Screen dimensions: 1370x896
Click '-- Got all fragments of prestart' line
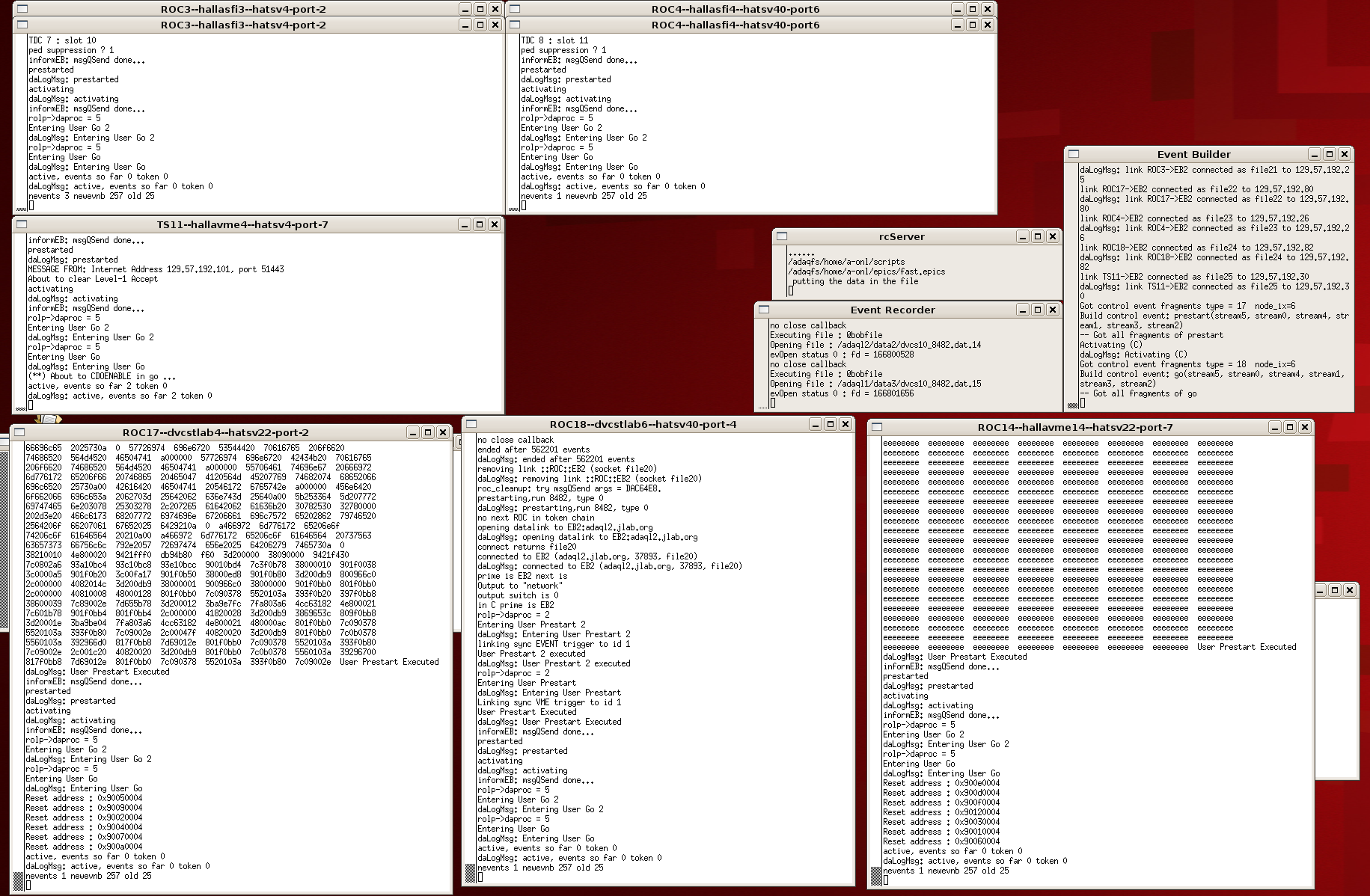1152,335
